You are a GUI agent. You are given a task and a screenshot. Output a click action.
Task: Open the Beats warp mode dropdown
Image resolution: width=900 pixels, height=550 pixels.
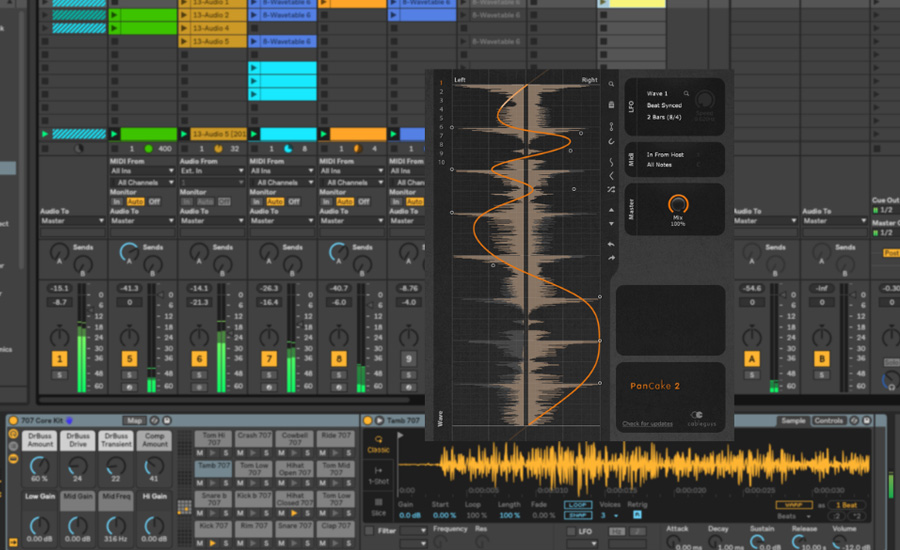point(794,516)
